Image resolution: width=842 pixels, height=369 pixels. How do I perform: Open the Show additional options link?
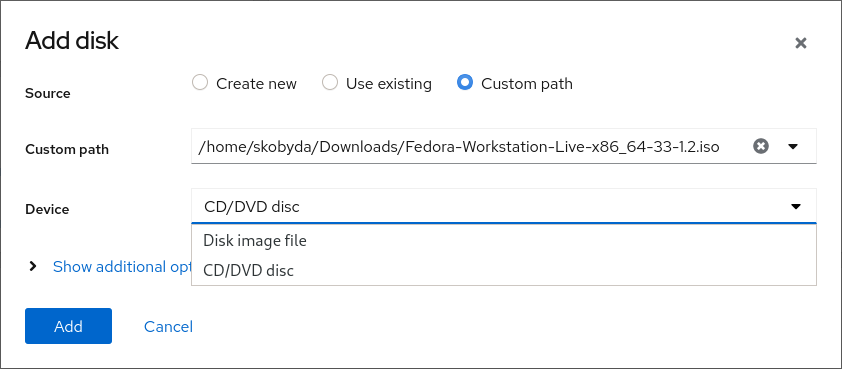[122, 266]
